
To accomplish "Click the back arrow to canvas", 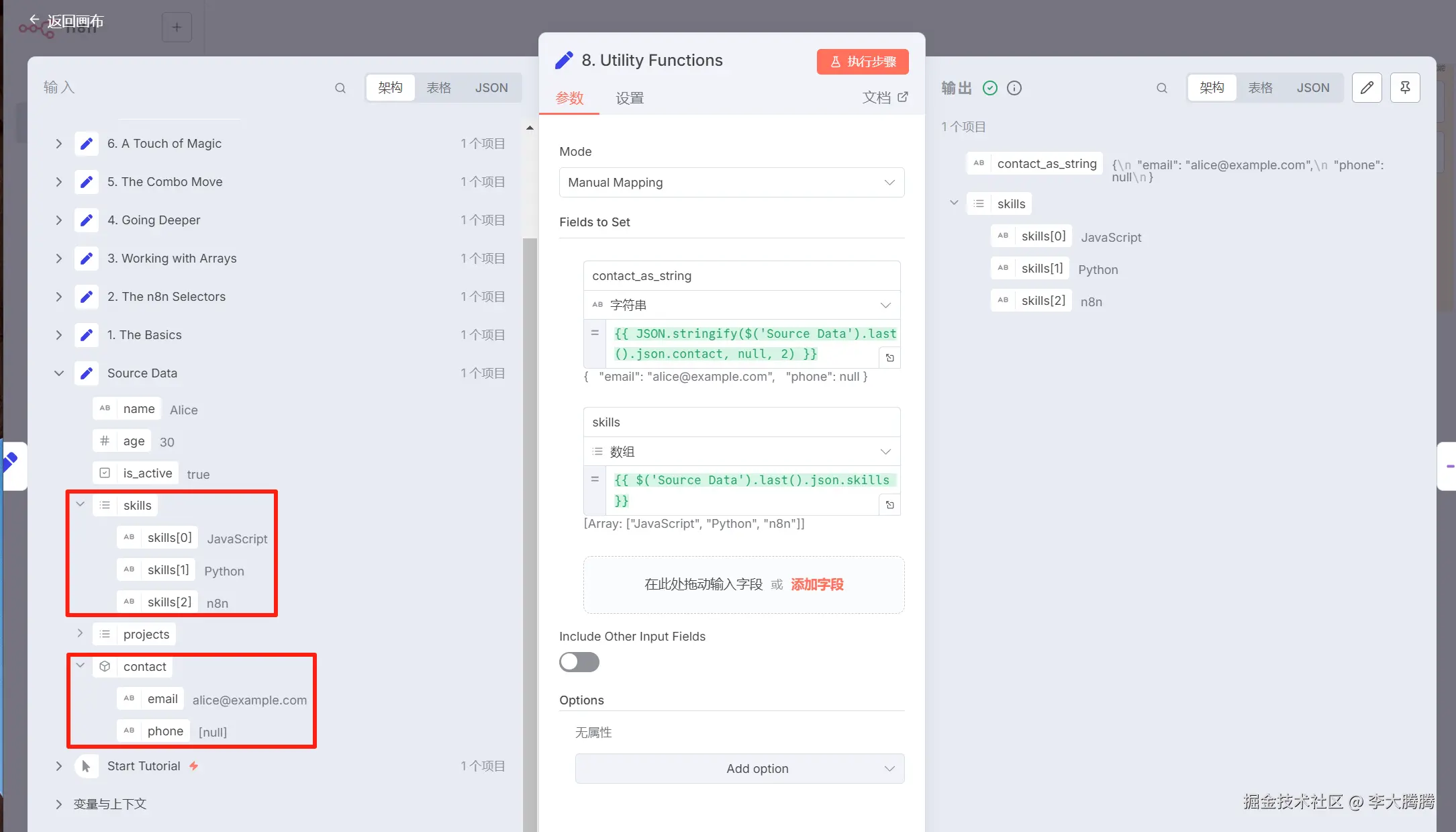I will click(x=34, y=20).
